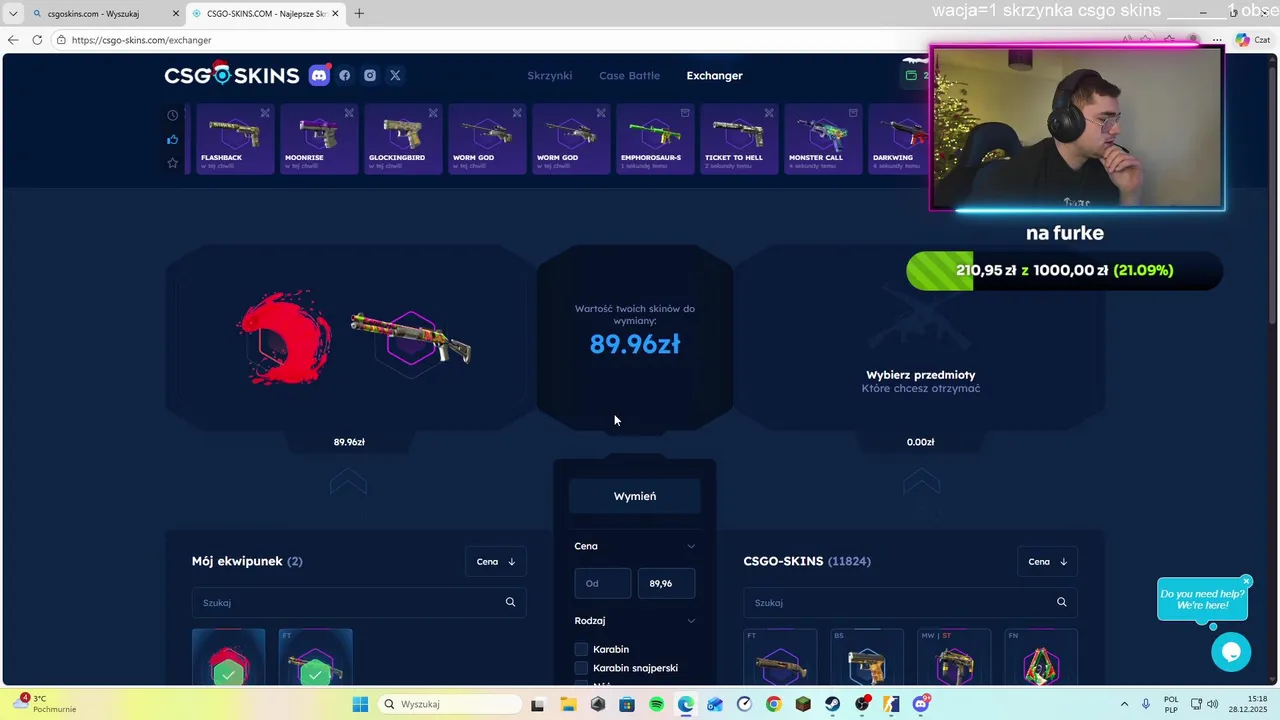Open Cena sort dropdown in CSGO-SKINS list
1280x720 pixels.
(x=1047, y=561)
